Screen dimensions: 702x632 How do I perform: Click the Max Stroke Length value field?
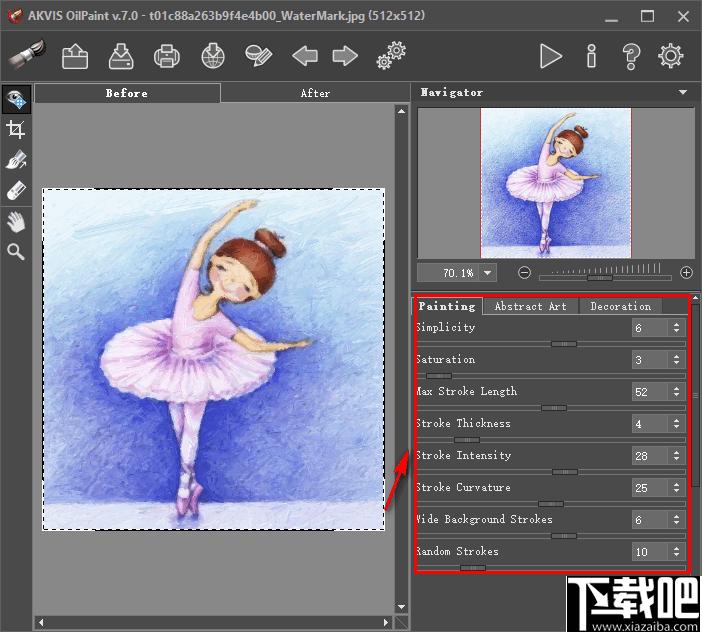coord(650,392)
